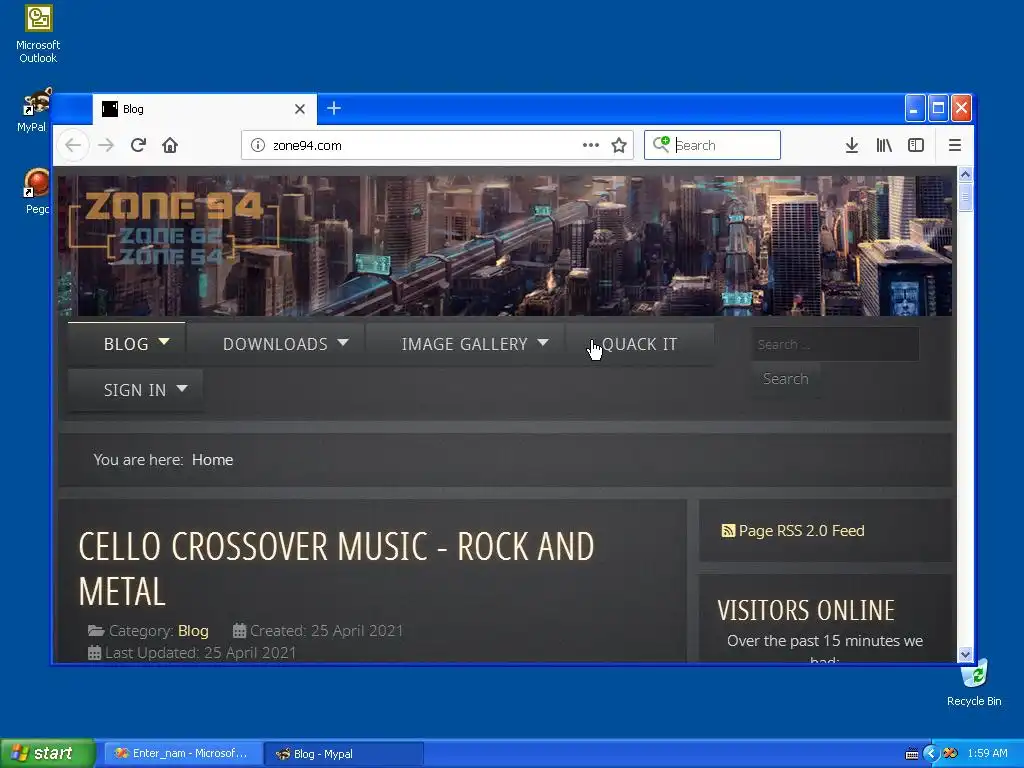Image resolution: width=1024 pixels, height=768 pixels.
Task: Click the category folder icon
Action: point(96,631)
